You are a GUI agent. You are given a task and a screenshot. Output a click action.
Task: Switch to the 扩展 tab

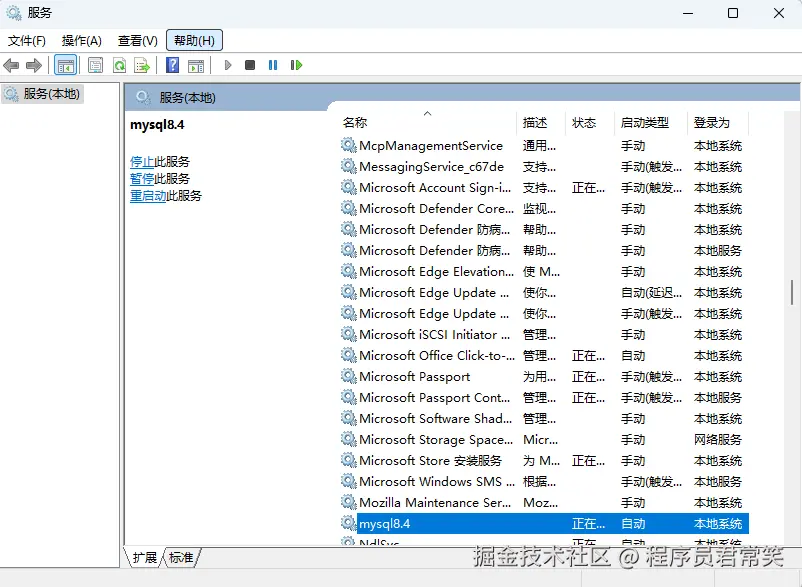pyautogui.click(x=145, y=557)
